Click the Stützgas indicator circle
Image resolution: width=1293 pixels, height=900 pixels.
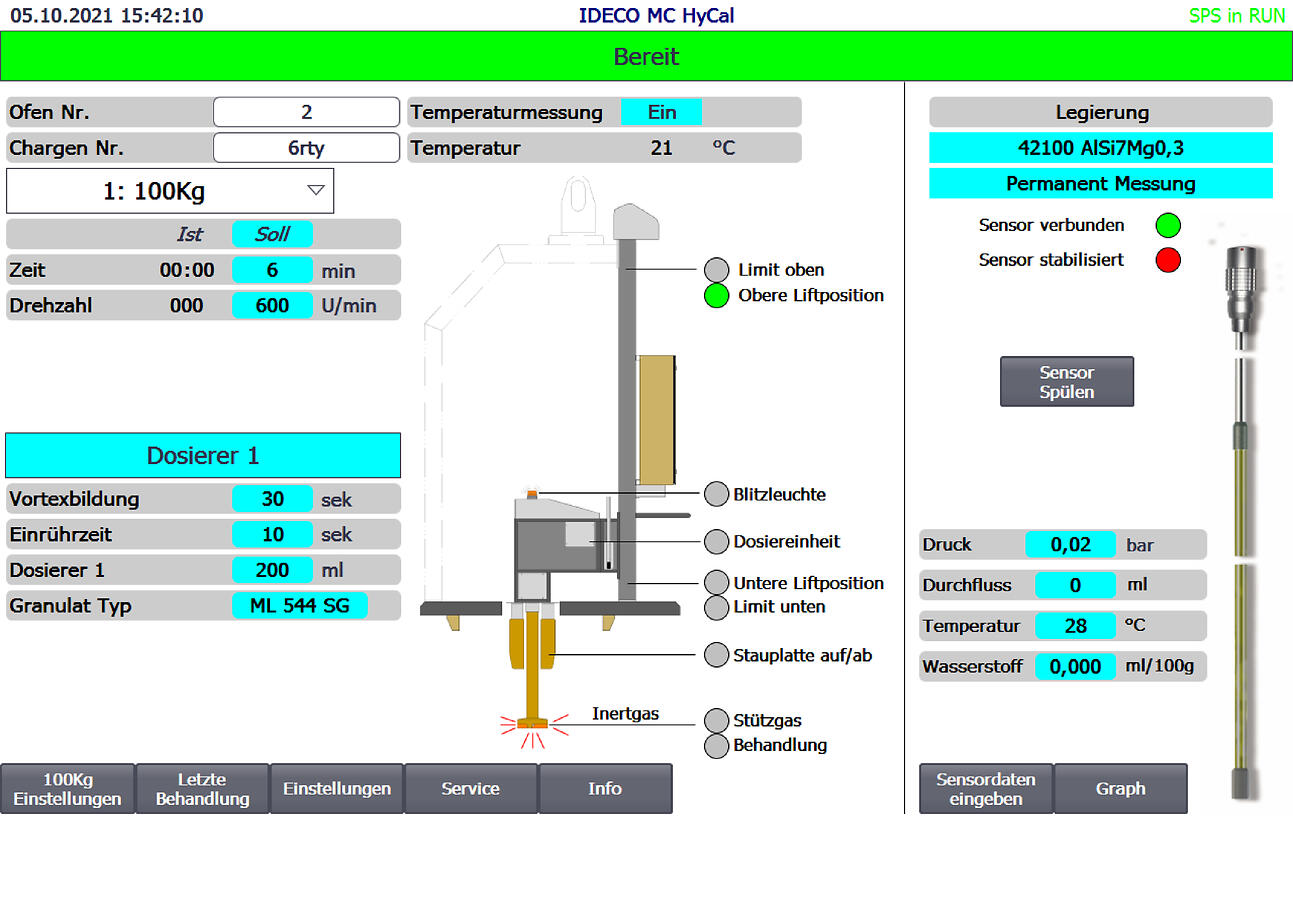(717, 720)
